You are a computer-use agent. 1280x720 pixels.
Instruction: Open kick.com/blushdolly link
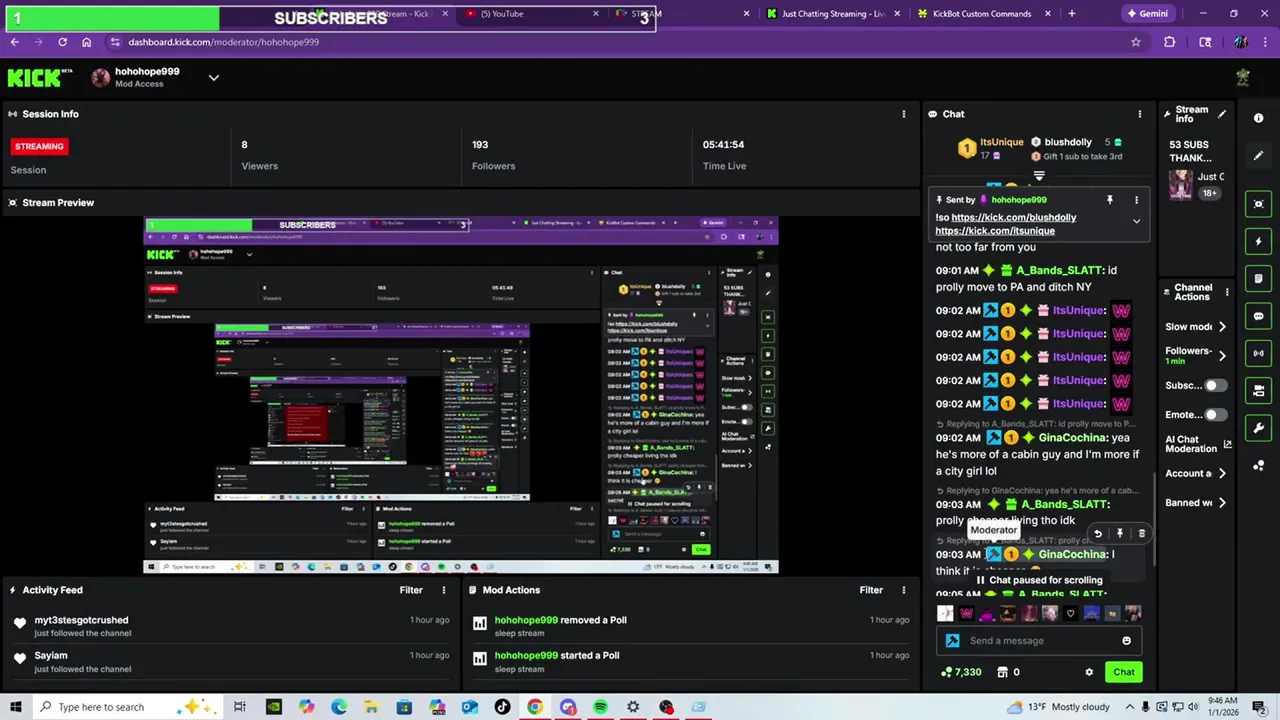(x=1014, y=217)
